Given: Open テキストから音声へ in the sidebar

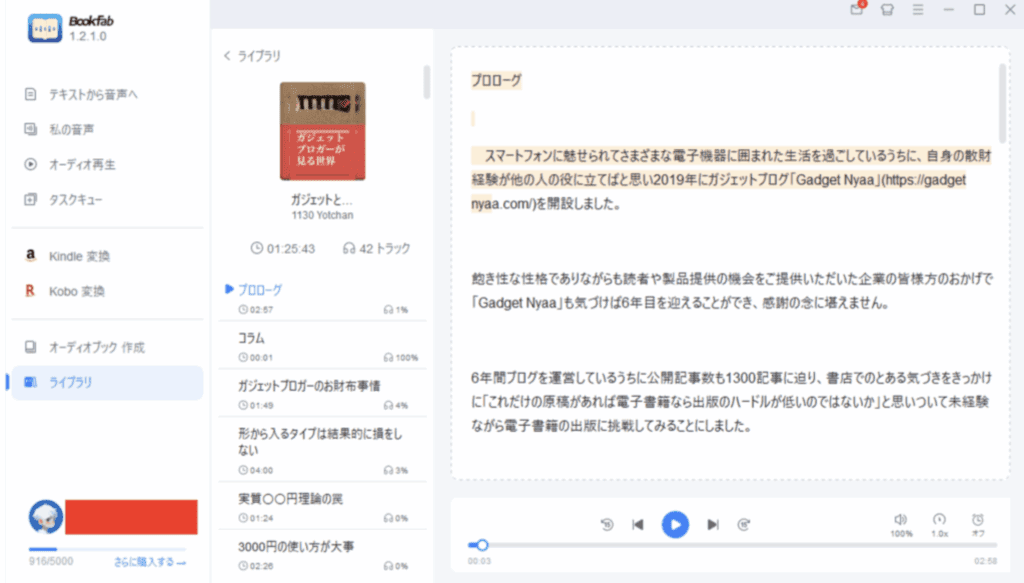Looking at the screenshot, I should pyautogui.click(x=92, y=95).
